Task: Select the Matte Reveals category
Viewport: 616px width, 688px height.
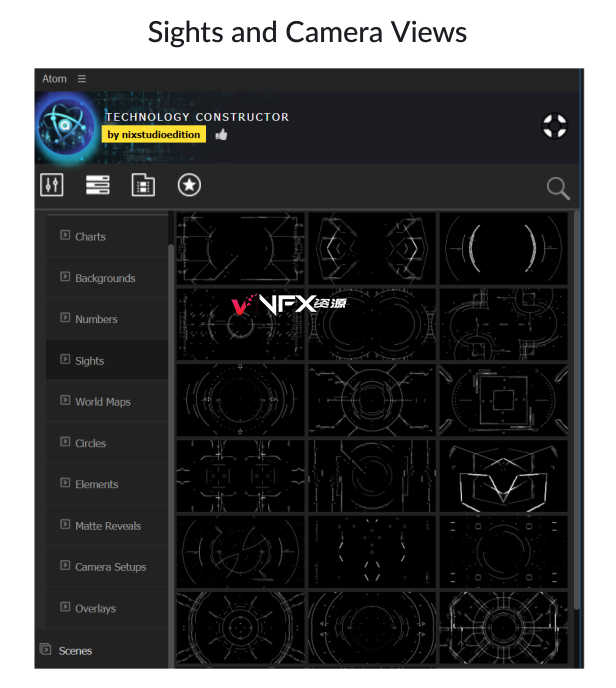Action: coord(107,525)
